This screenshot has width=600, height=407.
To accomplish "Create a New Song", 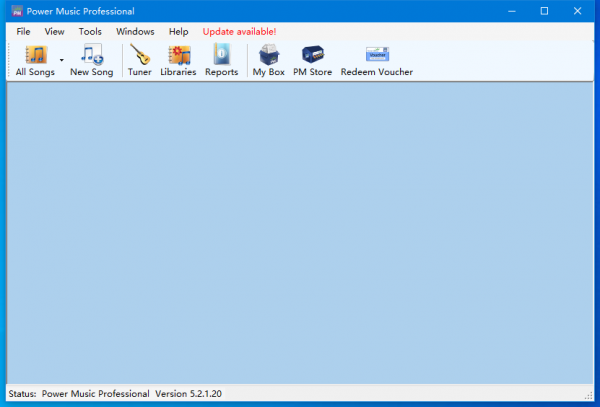I will [x=91, y=60].
